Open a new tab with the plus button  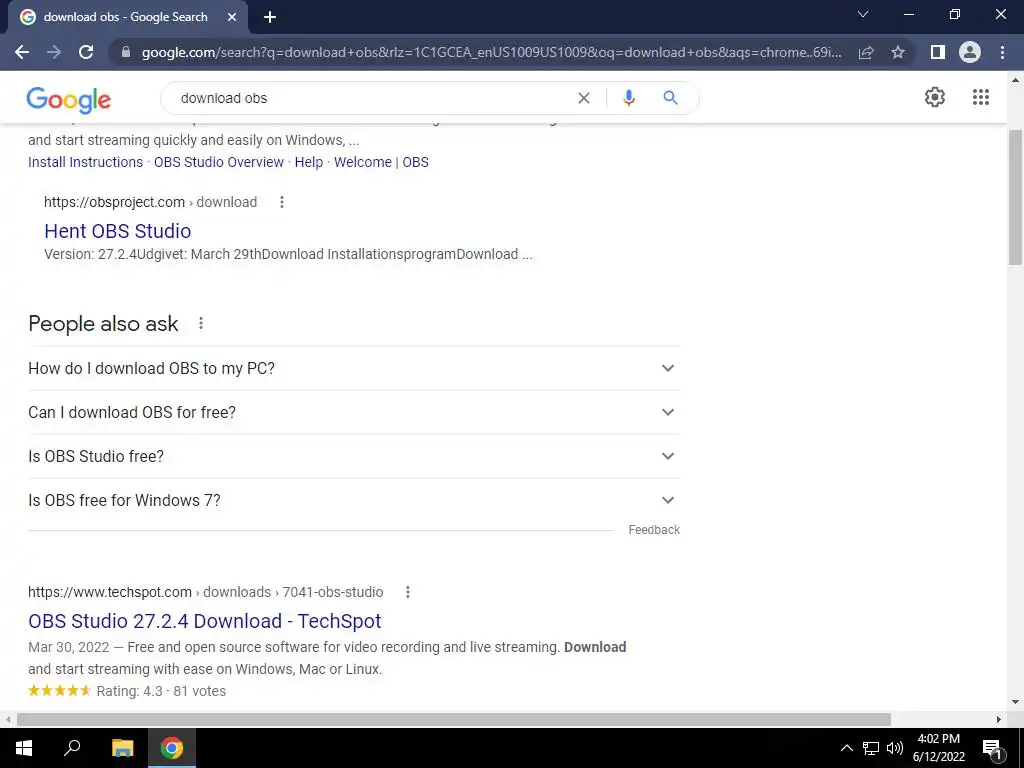pos(270,18)
